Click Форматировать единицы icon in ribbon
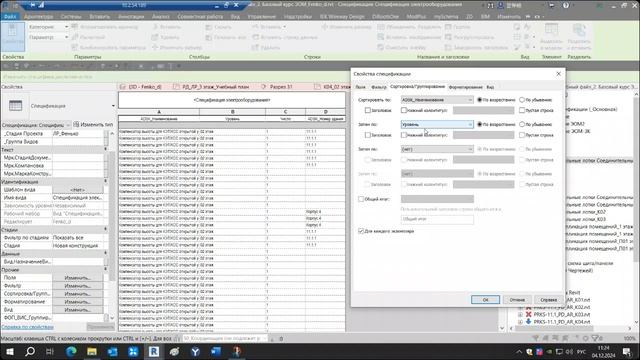This screenshot has width=640, height=360. 75,27
